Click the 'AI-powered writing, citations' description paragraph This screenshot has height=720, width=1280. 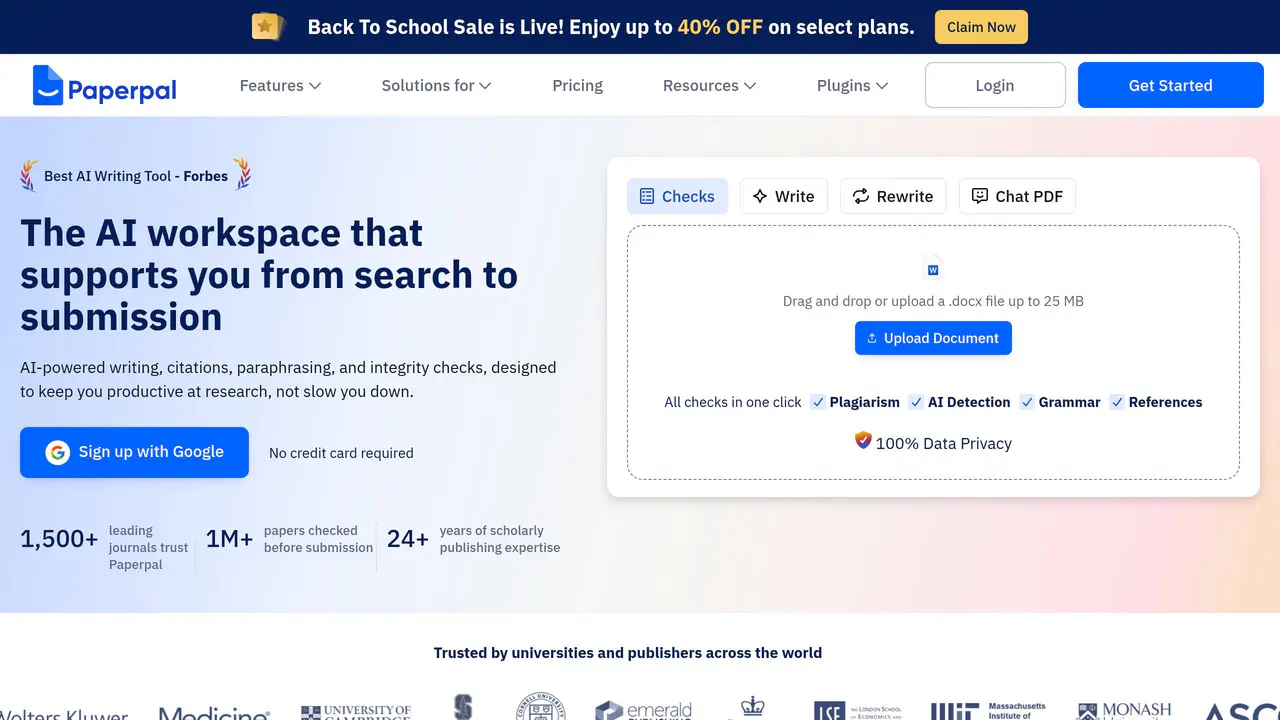coord(288,380)
